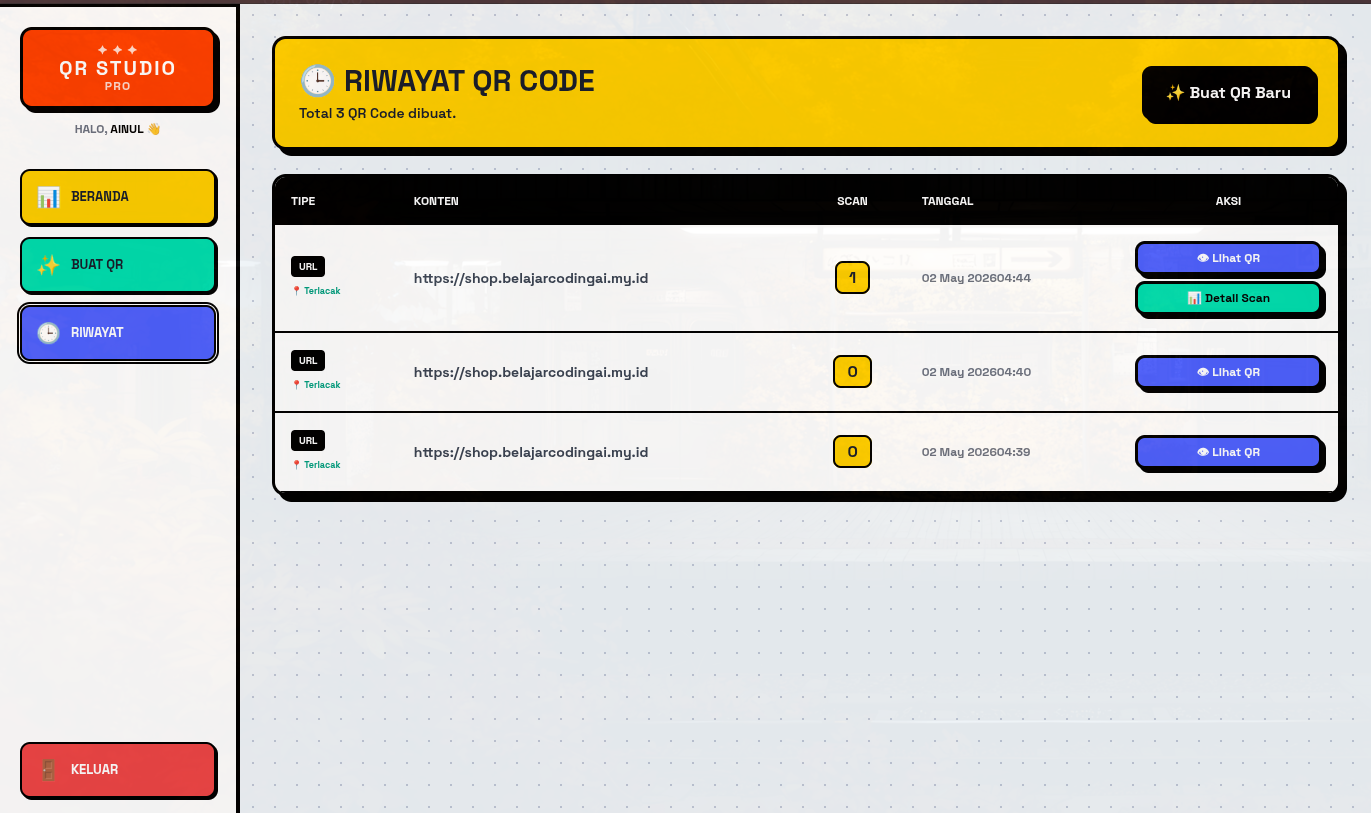The image size is (1371, 813).
Task: Click the TANGGAL column header
Action: pyautogui.click(x=947, y=201)
